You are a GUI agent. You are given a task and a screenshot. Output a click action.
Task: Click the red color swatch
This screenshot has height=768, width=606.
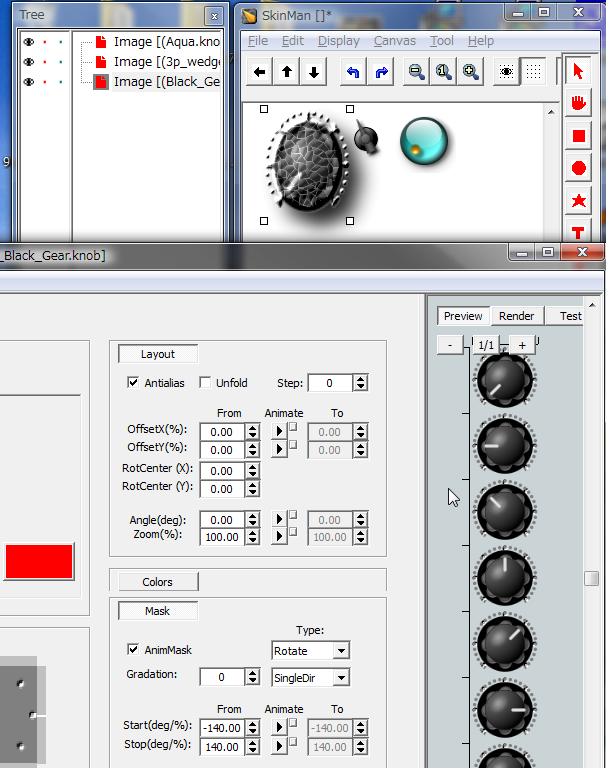point(39,561)
